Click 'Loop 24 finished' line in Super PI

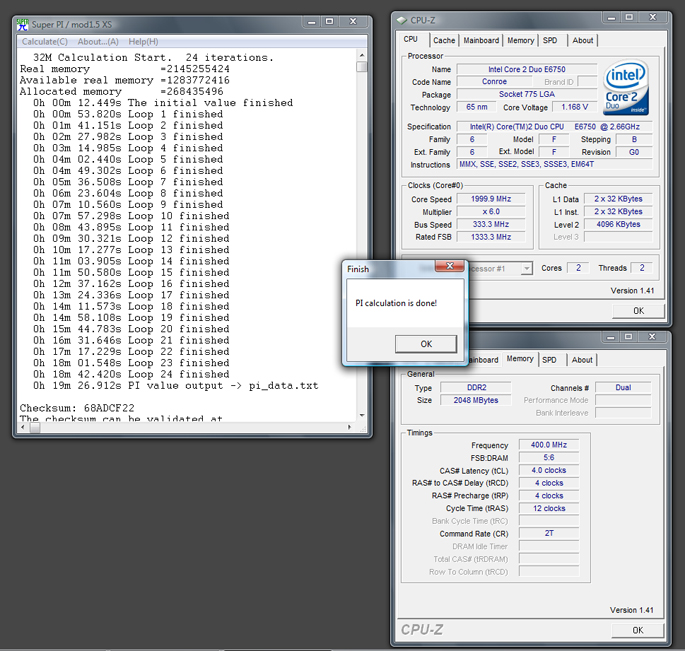coord(131,374)
